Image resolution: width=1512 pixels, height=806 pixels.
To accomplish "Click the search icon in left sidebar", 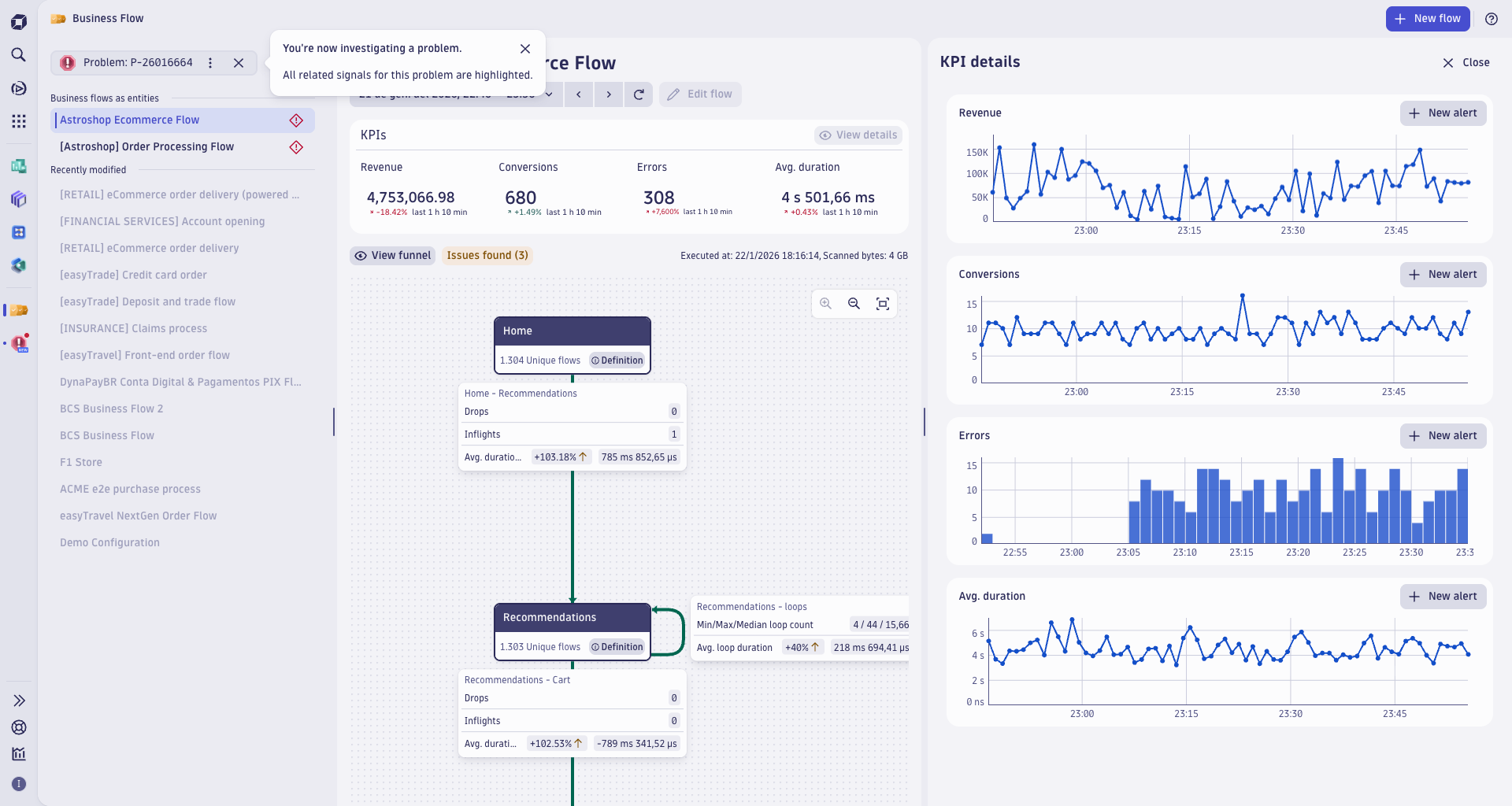I will pyautogui.click(x=19, y=55).
